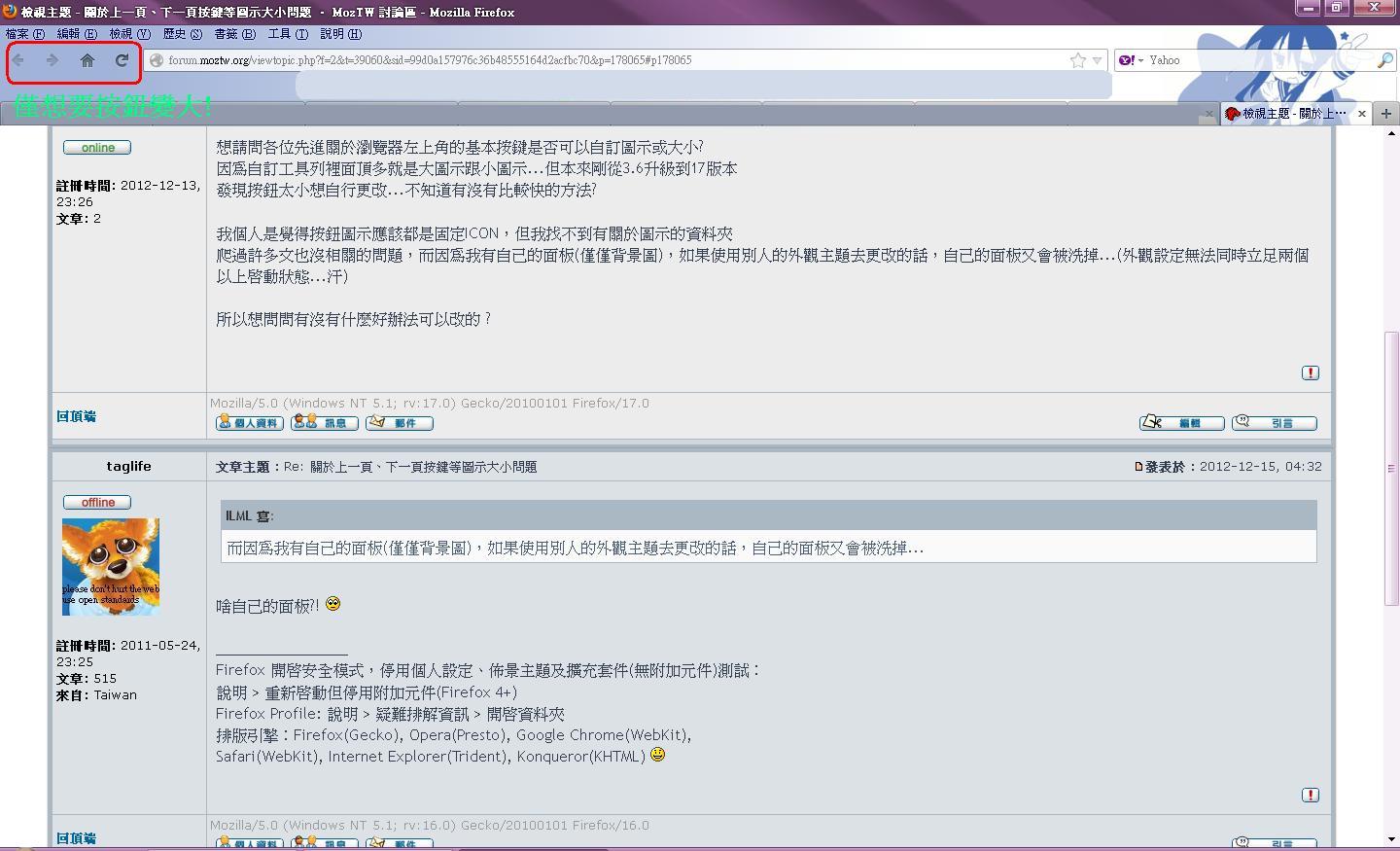The width and height of the screenshot is (1400, 851).
Task: Open the 工具 (Tools) menu
Action: coord(288,34)
